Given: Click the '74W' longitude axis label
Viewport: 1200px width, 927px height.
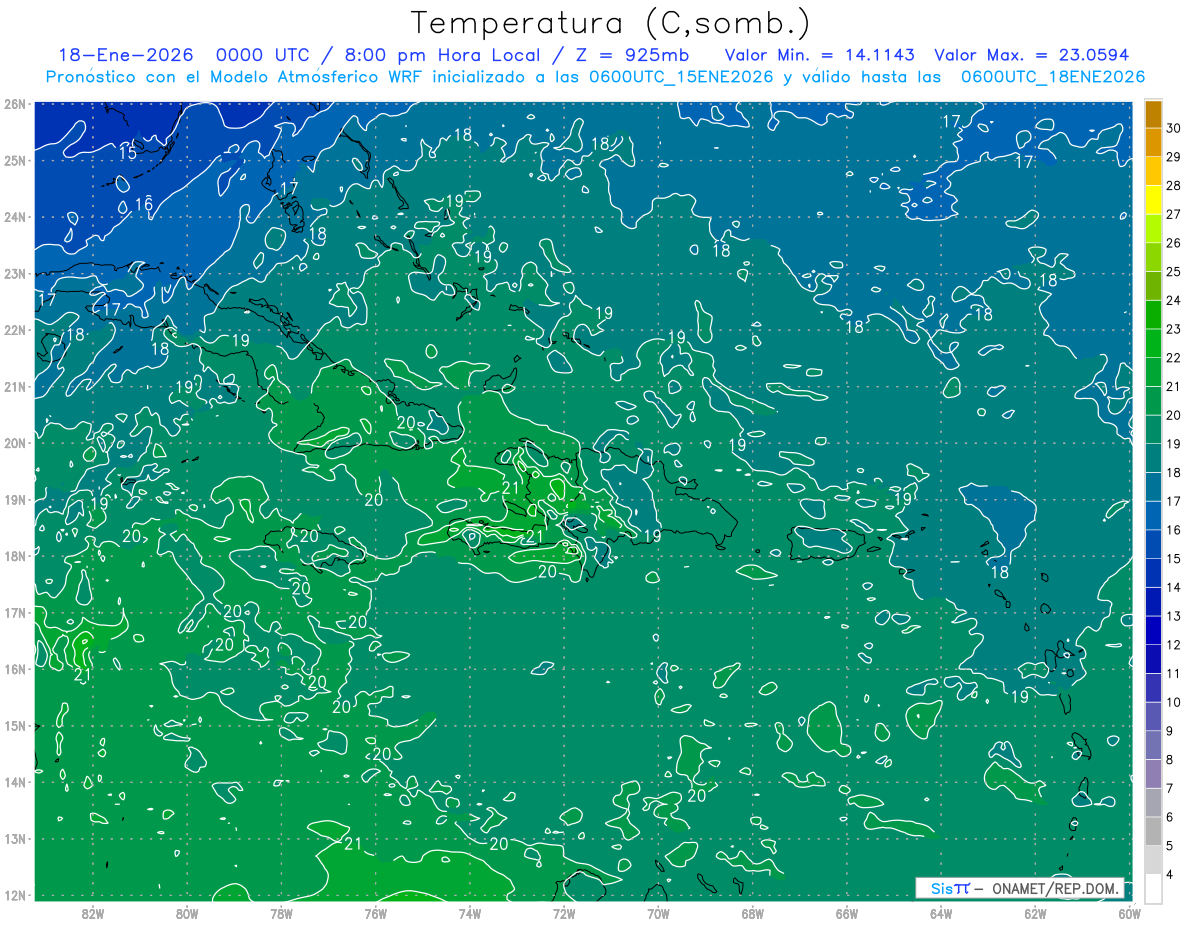Looking at the screenshot, I should [469, 913].
